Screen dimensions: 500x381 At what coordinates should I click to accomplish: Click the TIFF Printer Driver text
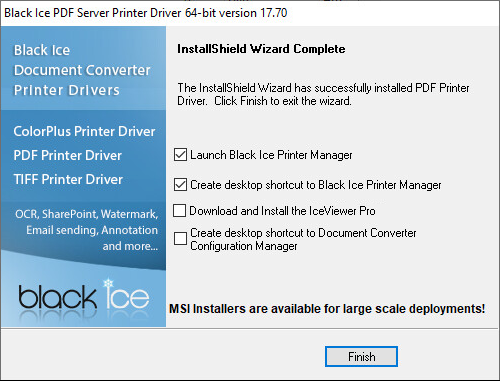point(68,179)
